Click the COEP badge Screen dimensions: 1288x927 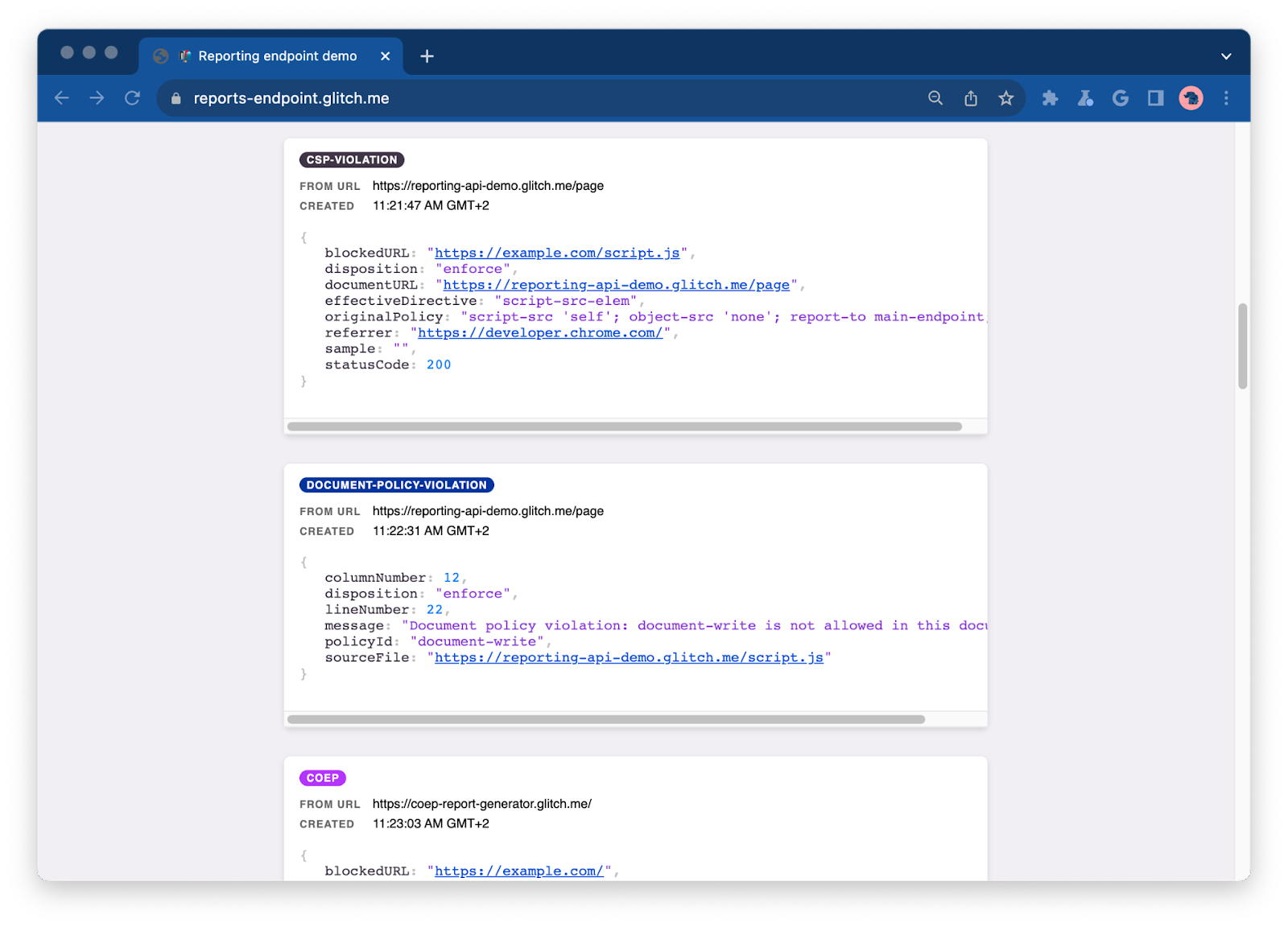pos(323,778)
